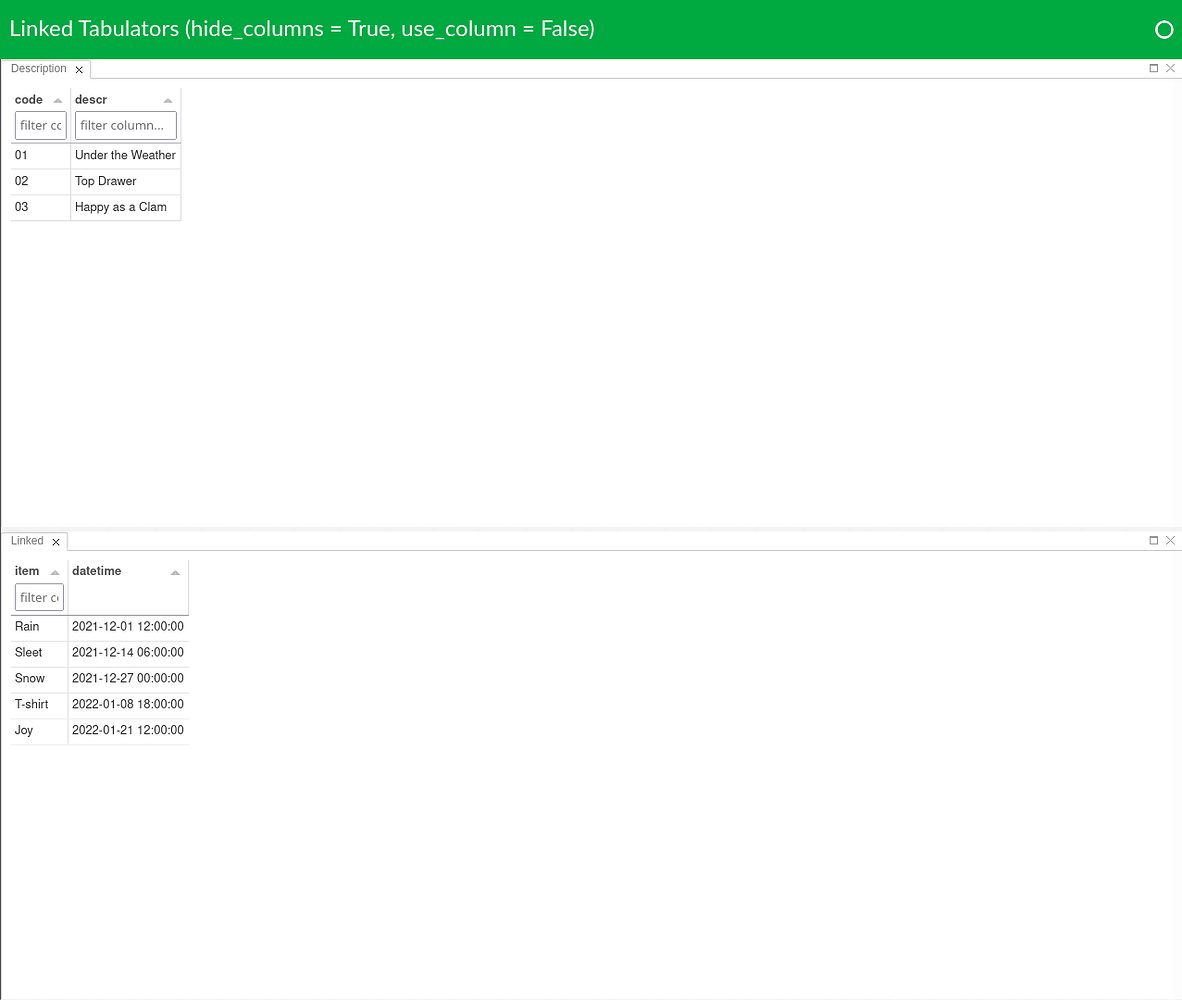Click the X icon on the Linked tab
Screen dimensions: 1182x1000
tap(57, 541)
